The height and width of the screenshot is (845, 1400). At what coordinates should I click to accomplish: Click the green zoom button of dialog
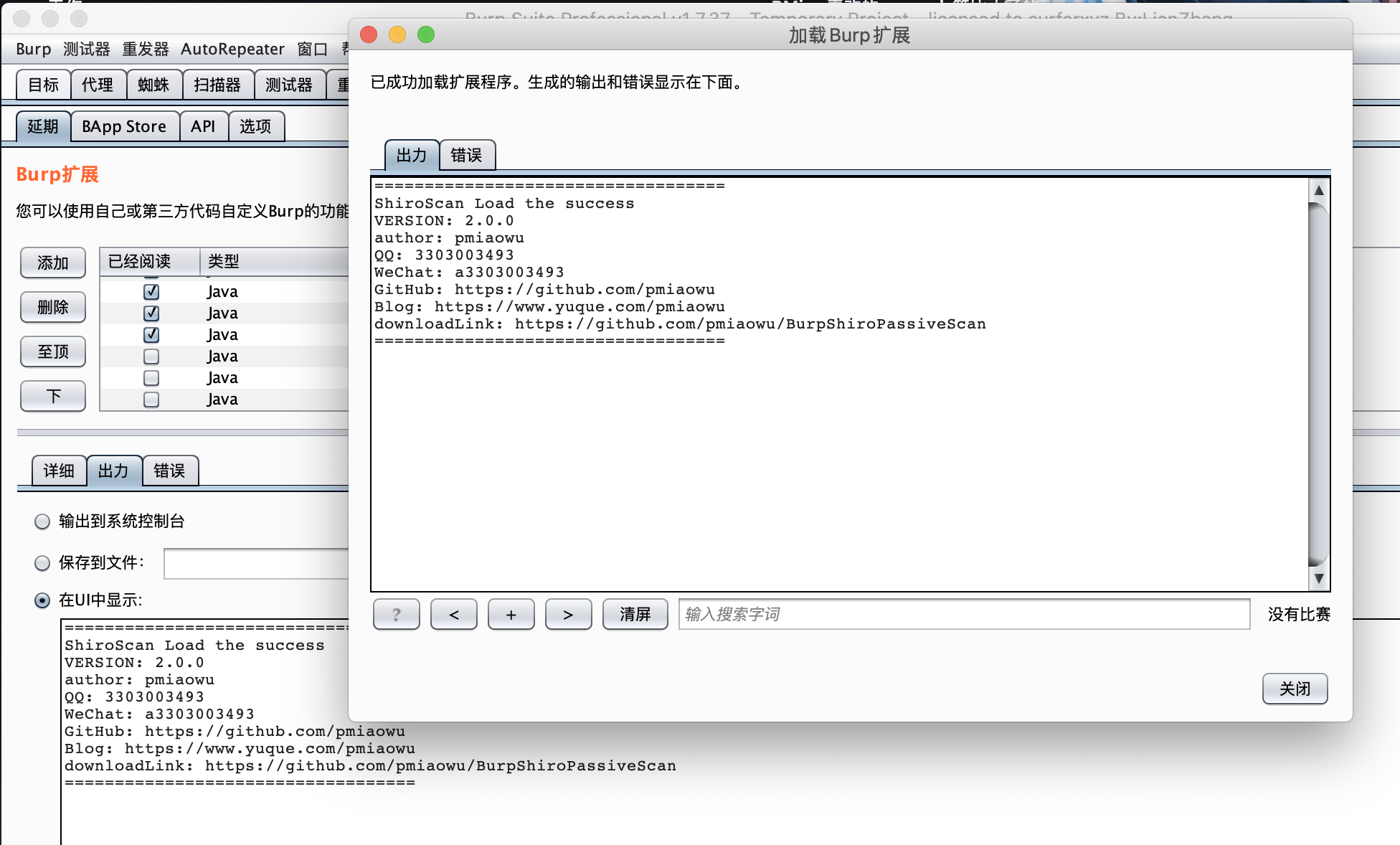(x=426, y=34)
